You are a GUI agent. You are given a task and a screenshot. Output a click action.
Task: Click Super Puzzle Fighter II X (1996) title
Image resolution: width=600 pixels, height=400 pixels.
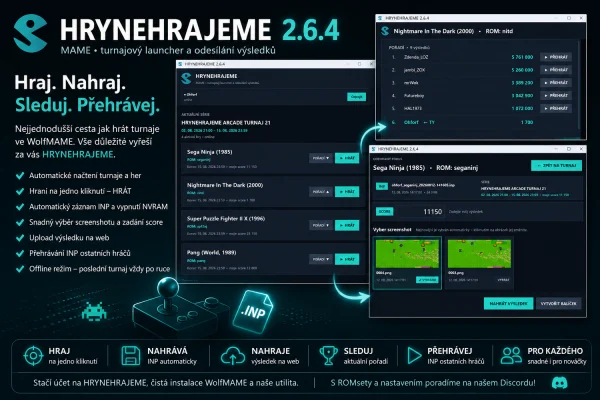coord(226,219)
